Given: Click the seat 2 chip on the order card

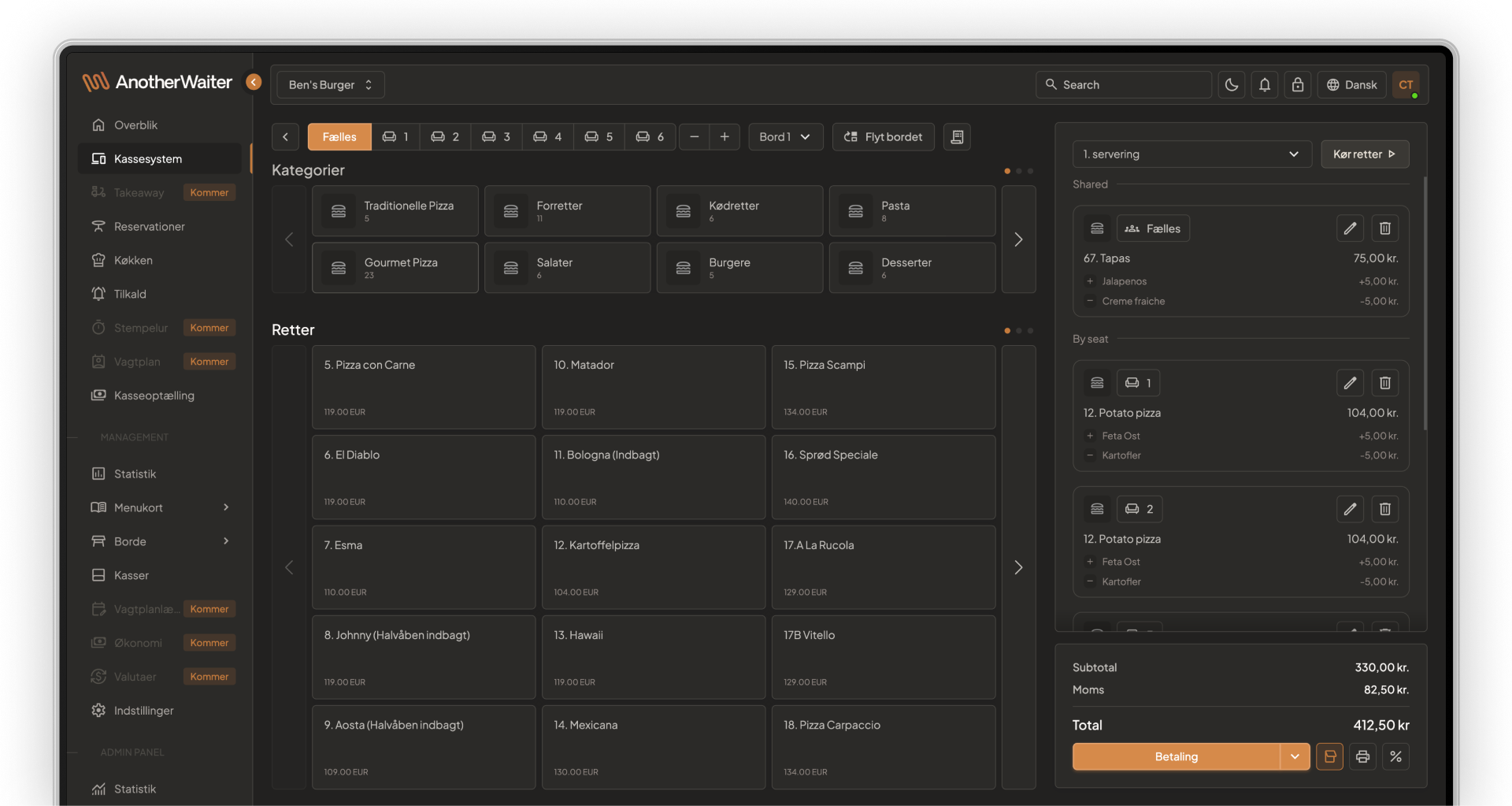Looking at the screenshot, I should pyautogui.click(x=1140, y=509).
